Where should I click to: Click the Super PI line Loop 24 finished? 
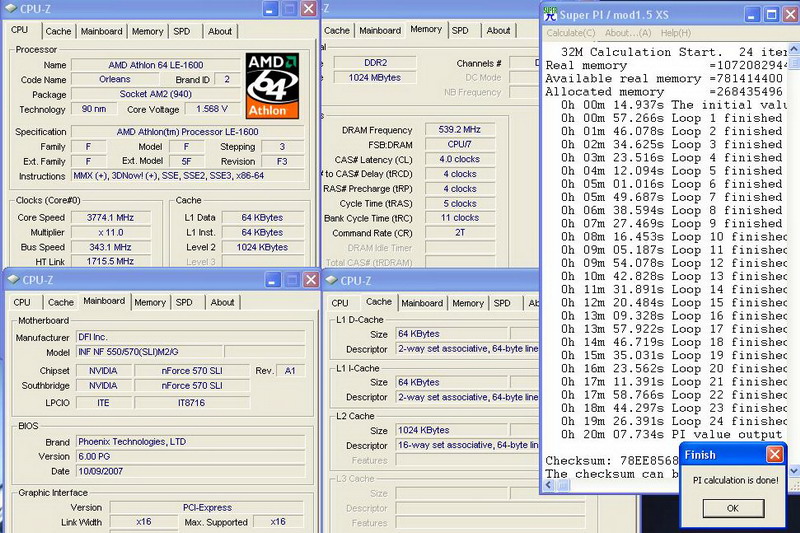[x=674, y=421]
